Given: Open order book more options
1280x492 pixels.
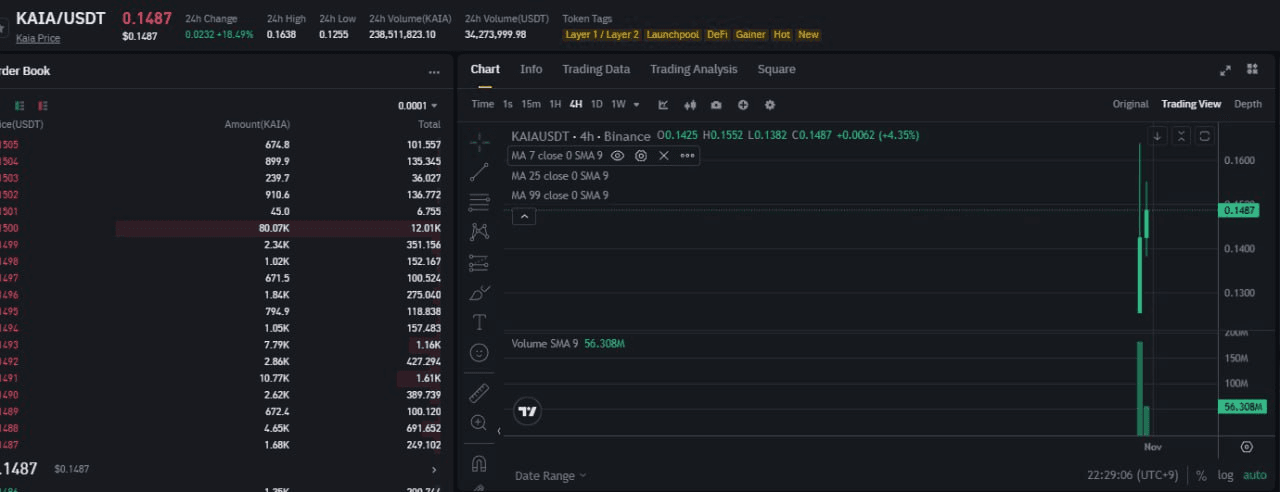Looking at the screenshot, I should tap(434, 72).
